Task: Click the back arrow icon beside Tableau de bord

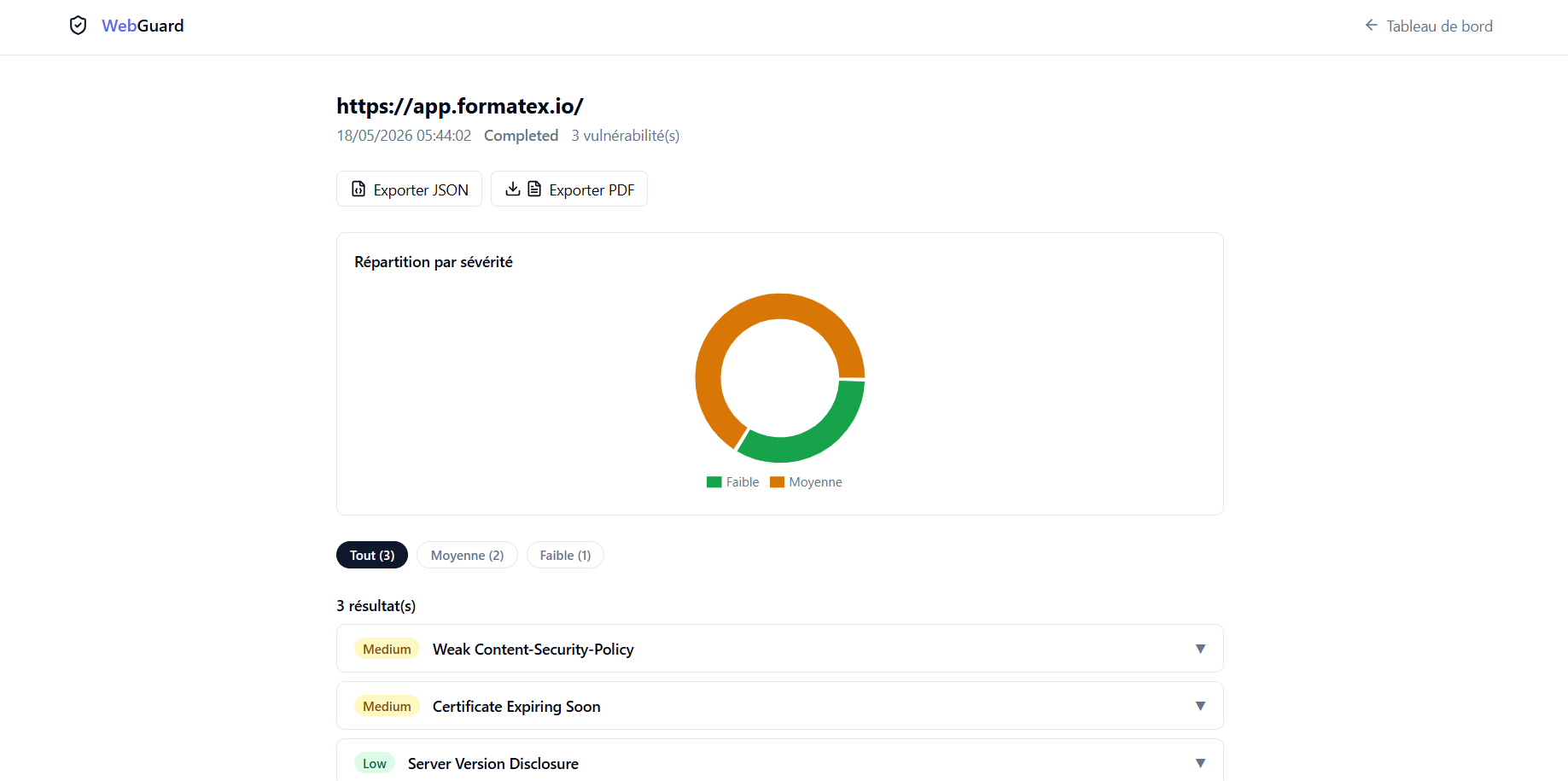Action: pyautogui.click(x=1371, y=26)
